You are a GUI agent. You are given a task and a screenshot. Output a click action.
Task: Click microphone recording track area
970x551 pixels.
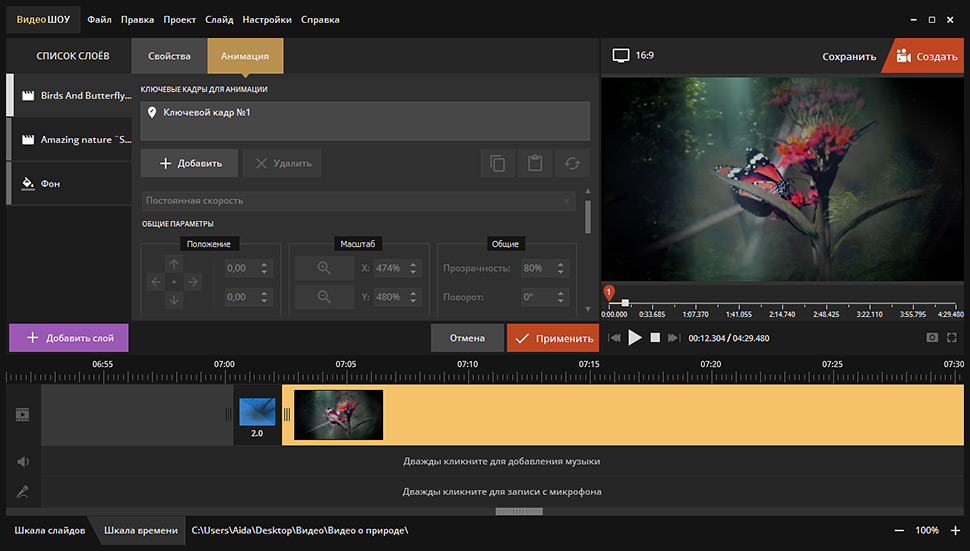click(x=502, y=492)
